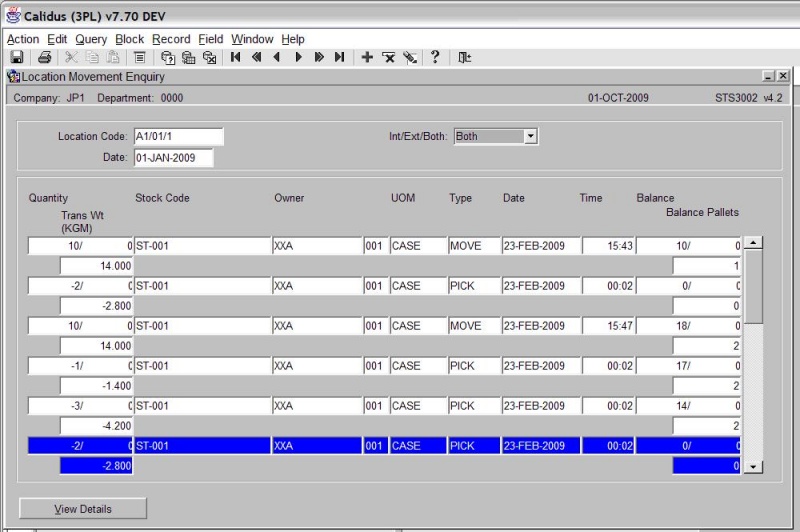Open the Action menu
This screenshot has height=532, width=800.
[x=23, y=39]
